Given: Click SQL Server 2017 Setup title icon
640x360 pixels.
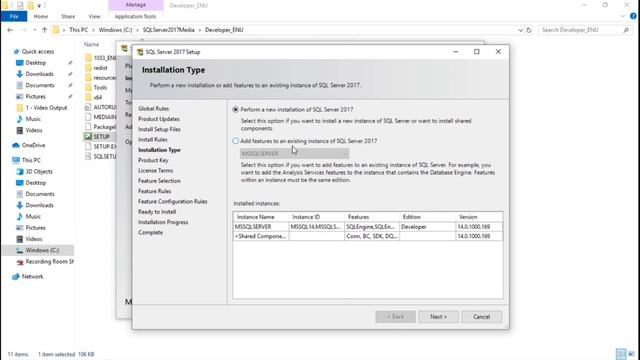Looking at the screenshot, I should (x=140, y=52).
